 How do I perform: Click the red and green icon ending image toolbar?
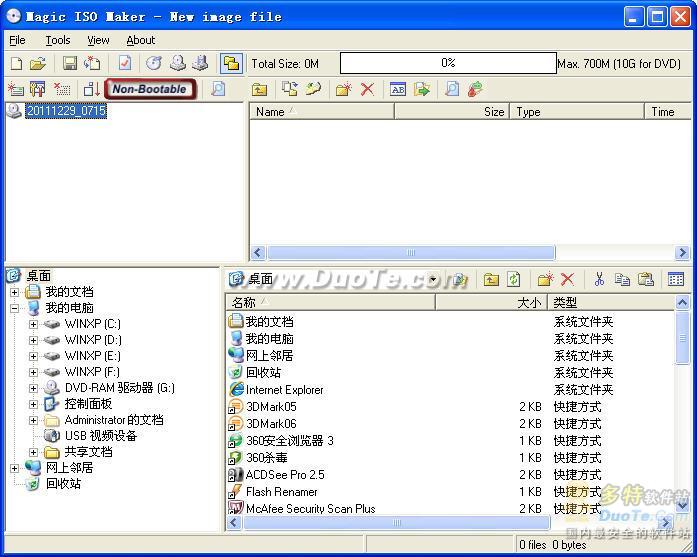point(475,89)
